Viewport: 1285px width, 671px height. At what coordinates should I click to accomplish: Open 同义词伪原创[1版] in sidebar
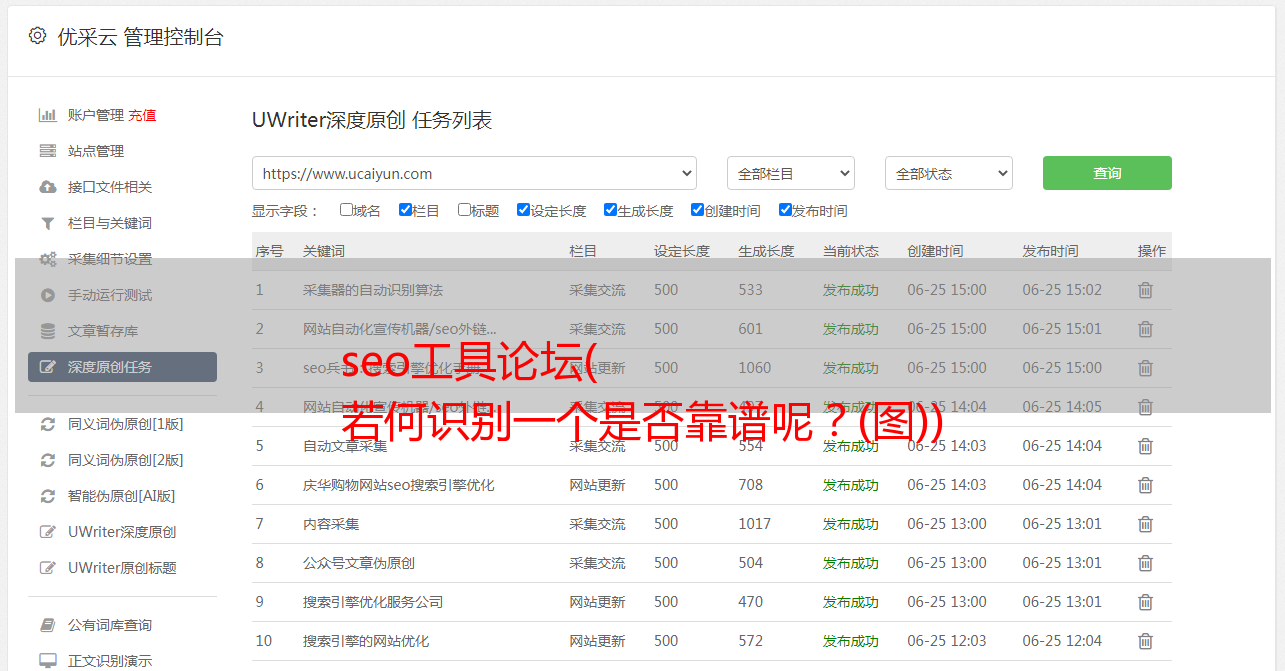125,424
